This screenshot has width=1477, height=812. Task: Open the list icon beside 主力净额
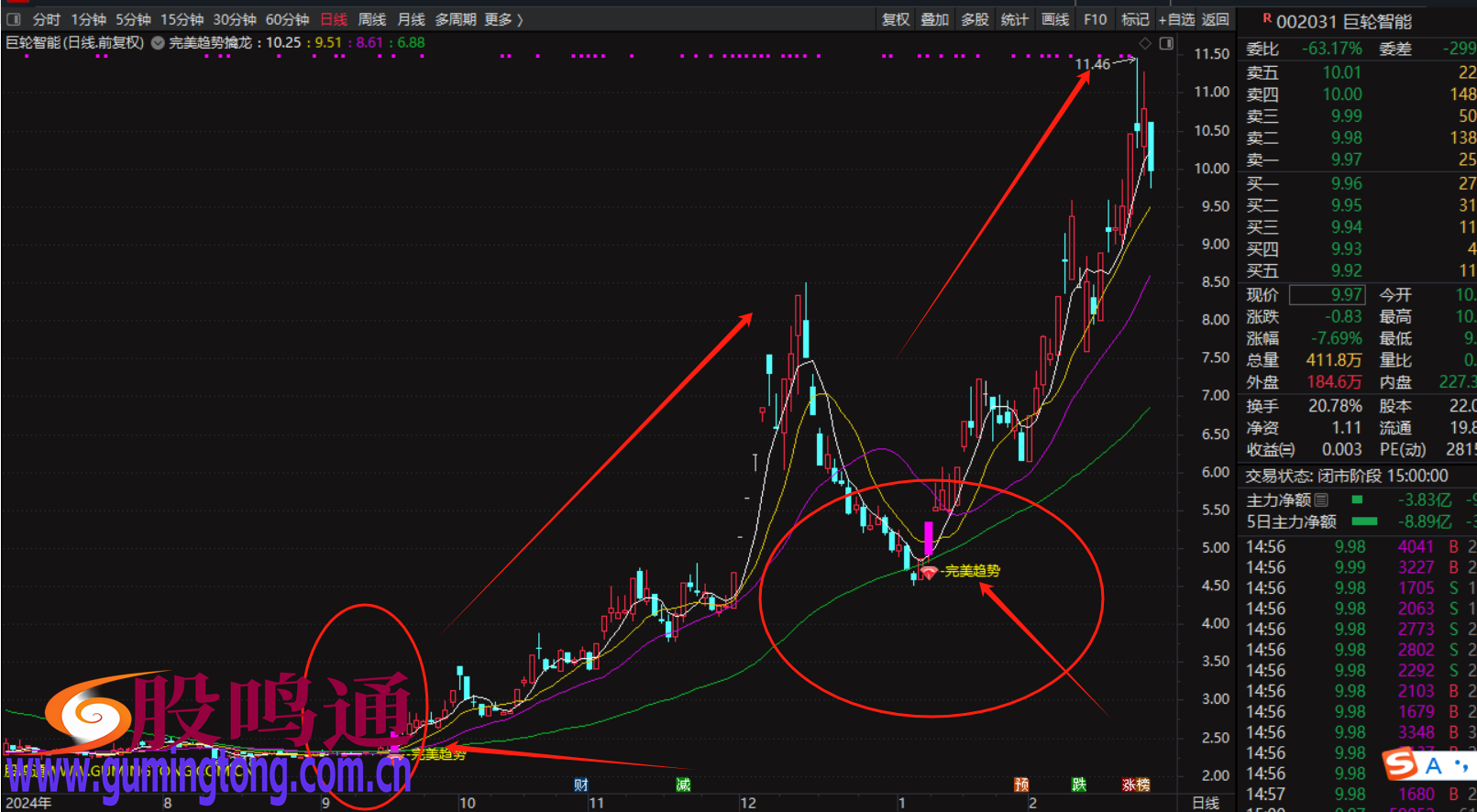click(1321, 500)
